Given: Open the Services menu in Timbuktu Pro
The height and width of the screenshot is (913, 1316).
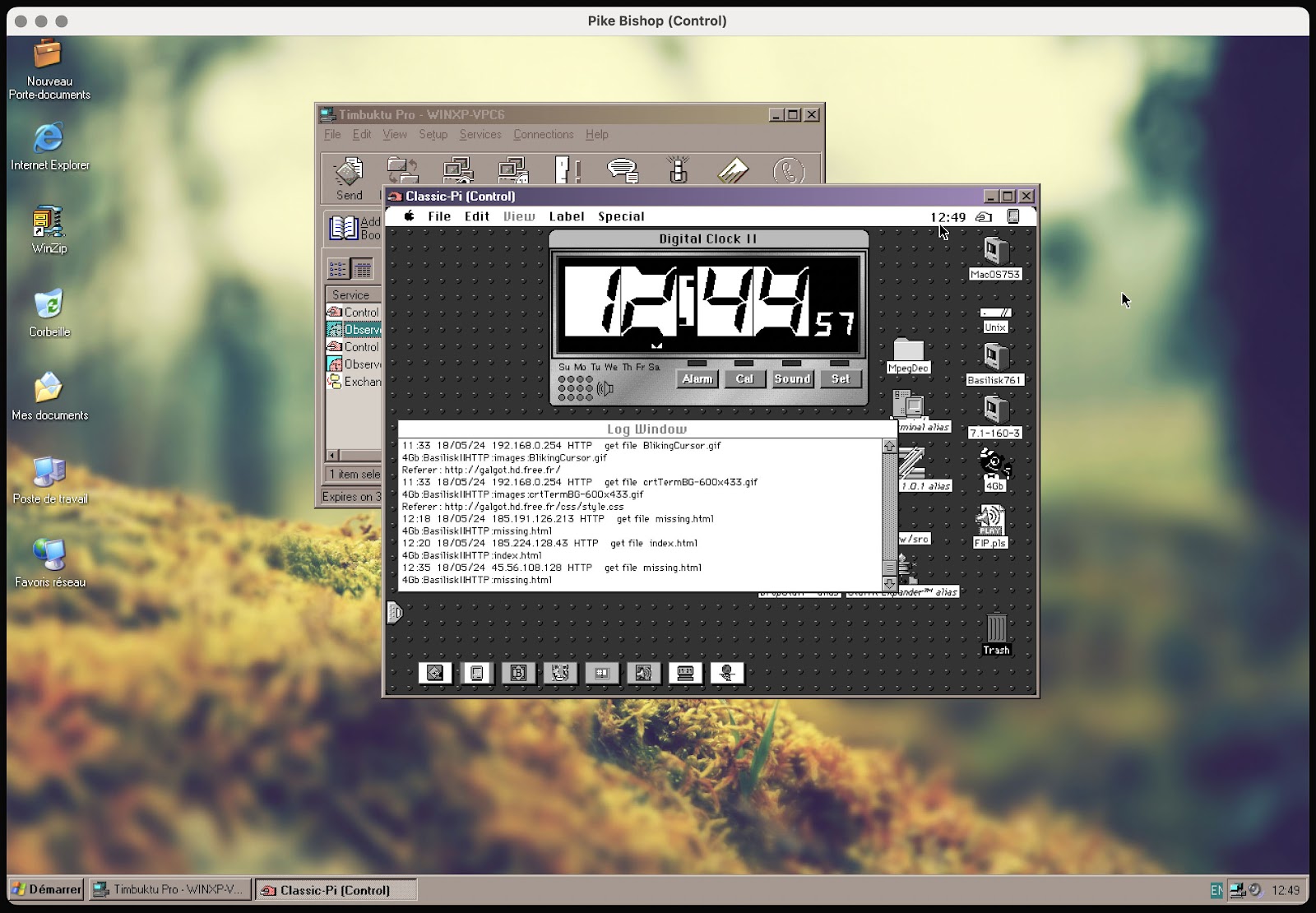Looking at the screenshot, I should point(480,134).
